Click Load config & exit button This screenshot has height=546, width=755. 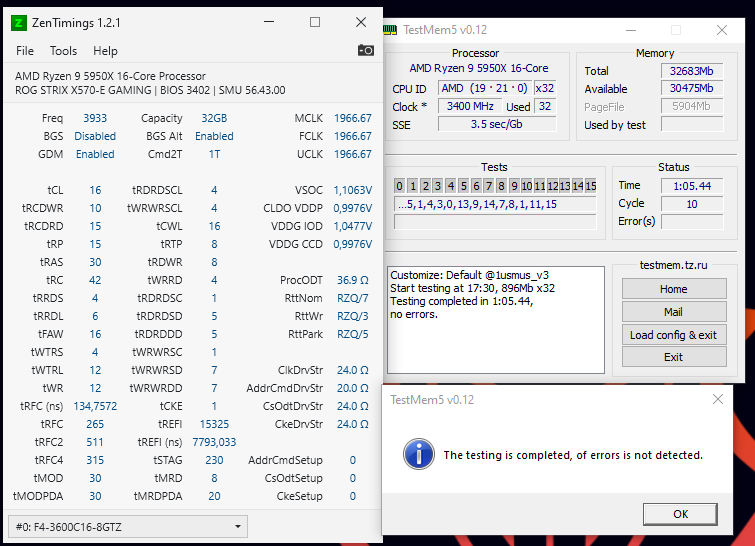pyautogui.click(x=674, y=335)
